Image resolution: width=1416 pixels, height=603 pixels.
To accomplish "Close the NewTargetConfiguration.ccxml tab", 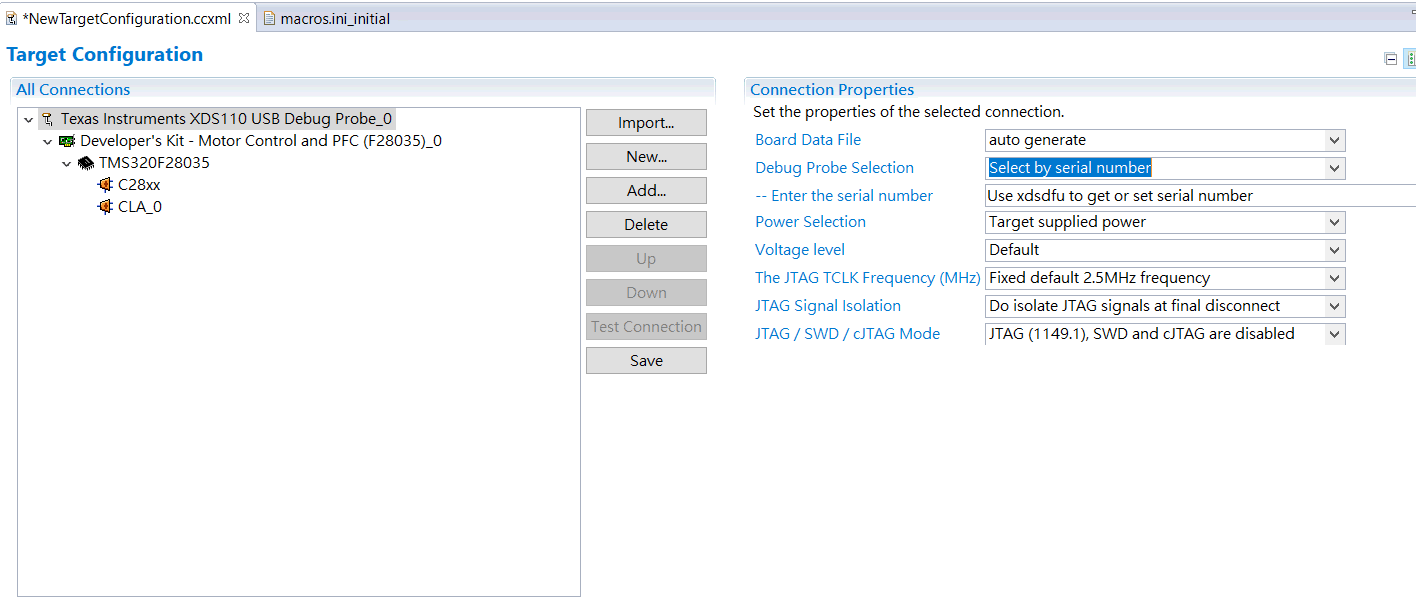I will (x=244, y=18).
